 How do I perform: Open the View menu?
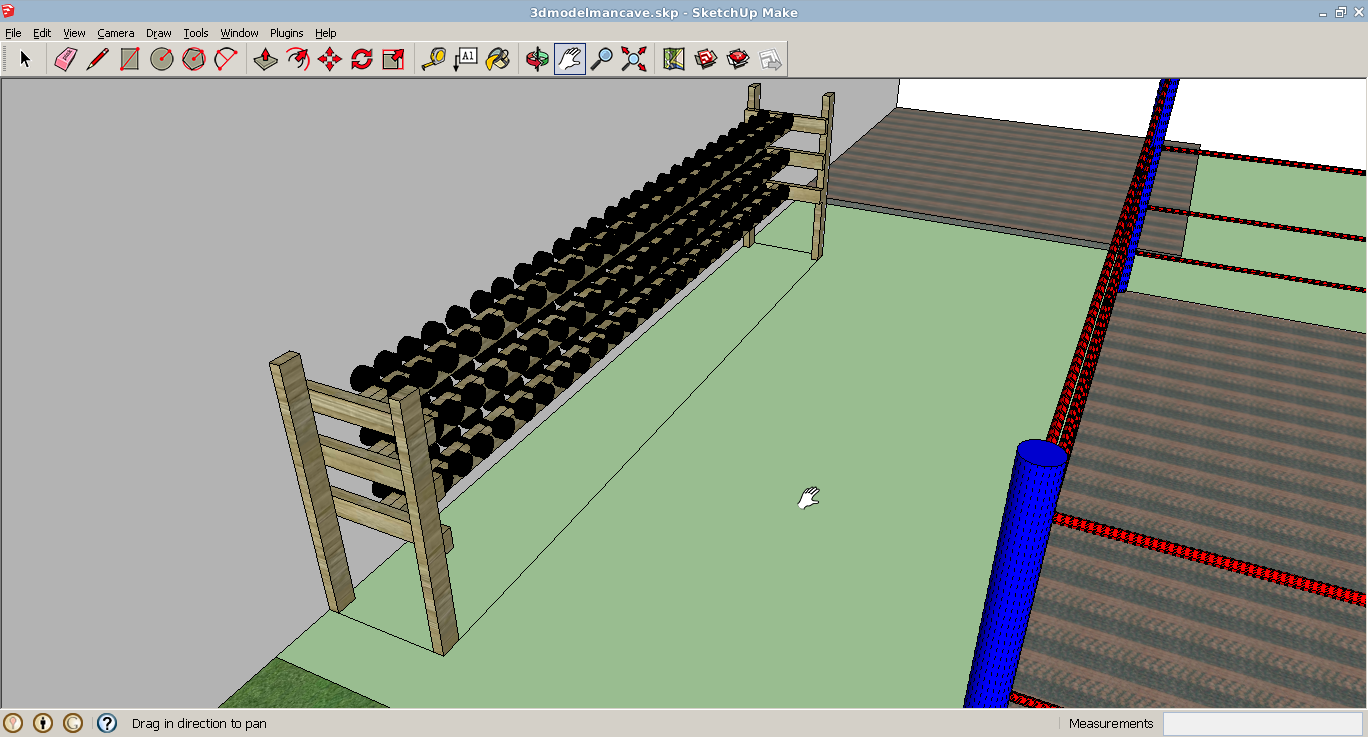74,33
